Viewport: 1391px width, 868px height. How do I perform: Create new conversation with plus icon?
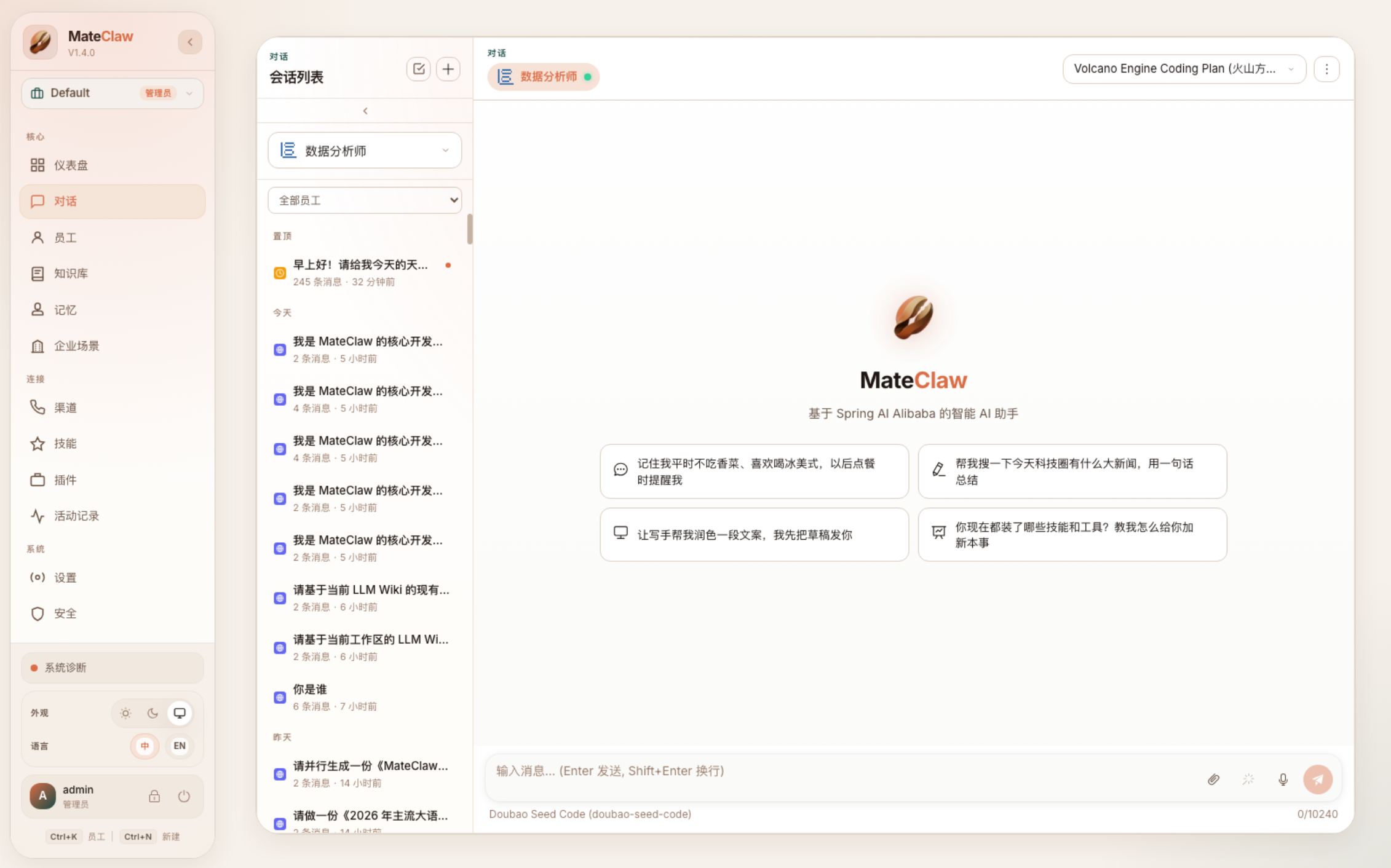(448, 69)
